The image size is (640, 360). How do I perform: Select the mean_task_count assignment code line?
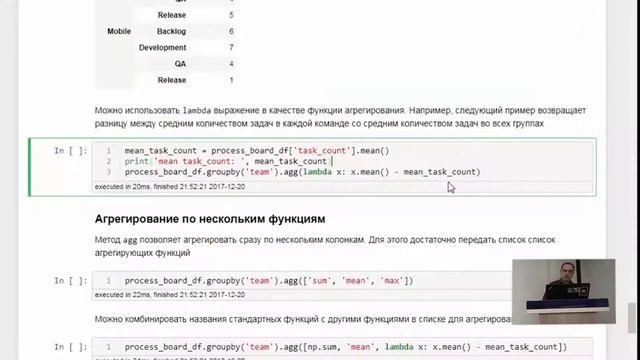(x=257, y=151)
